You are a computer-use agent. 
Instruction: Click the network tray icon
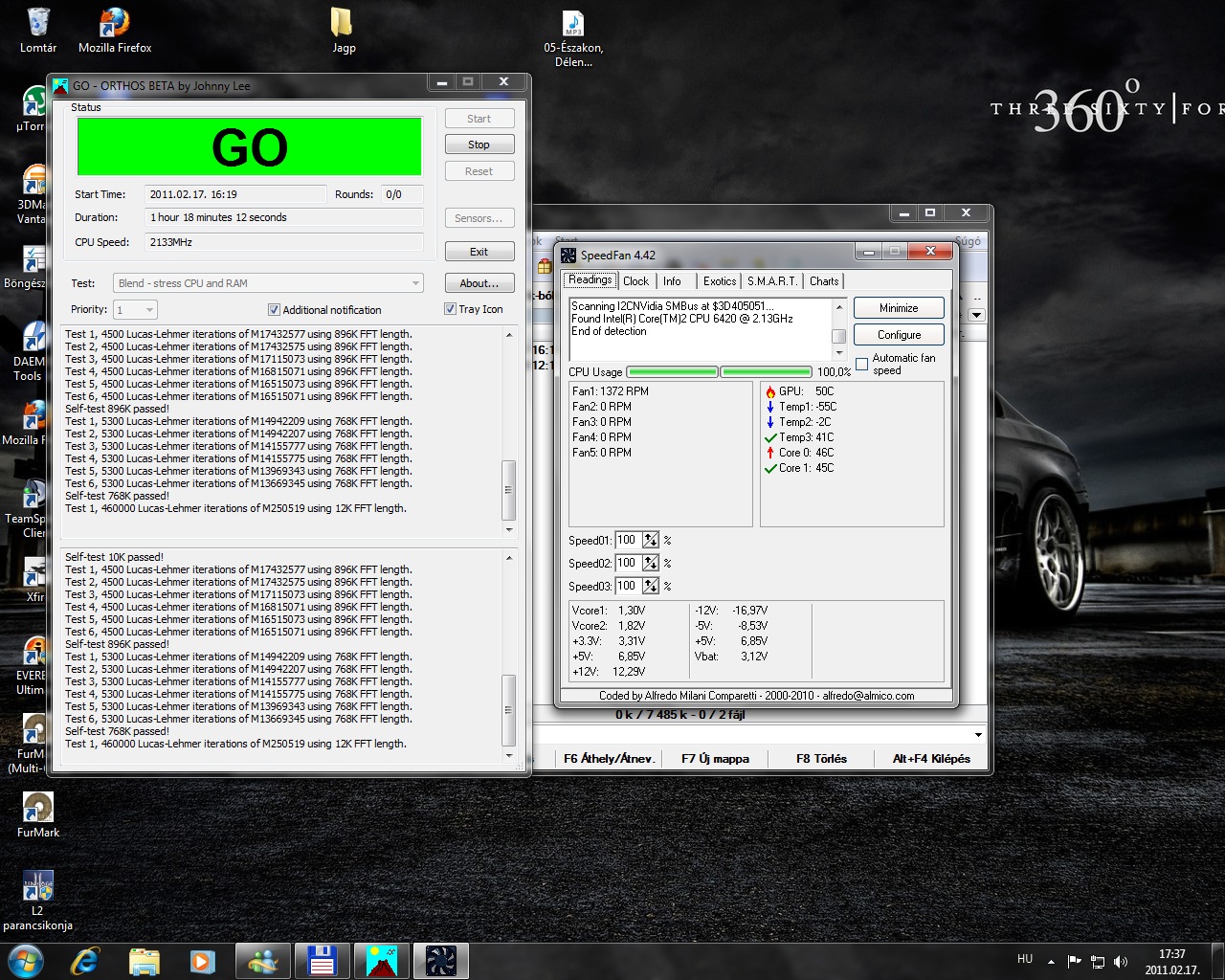[1098, 961]
